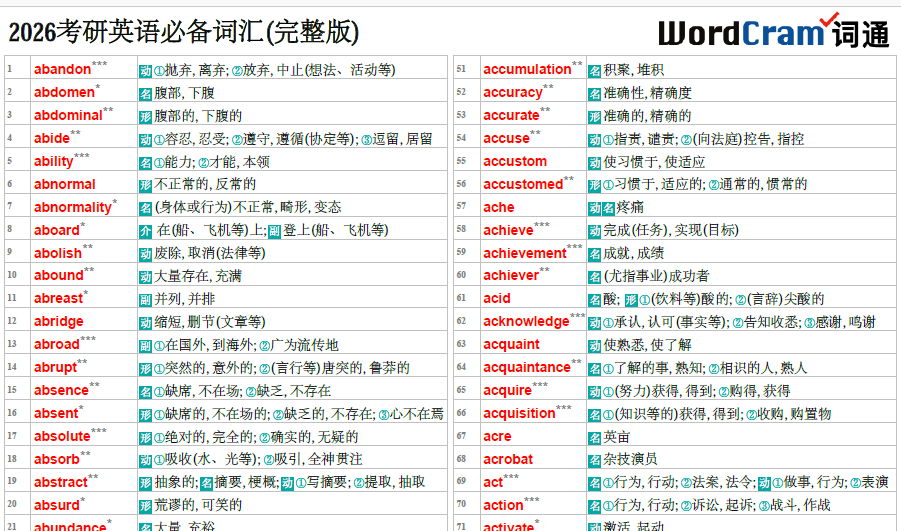
Task: Select the word "accustom"
Action: (x=515, y=161)
